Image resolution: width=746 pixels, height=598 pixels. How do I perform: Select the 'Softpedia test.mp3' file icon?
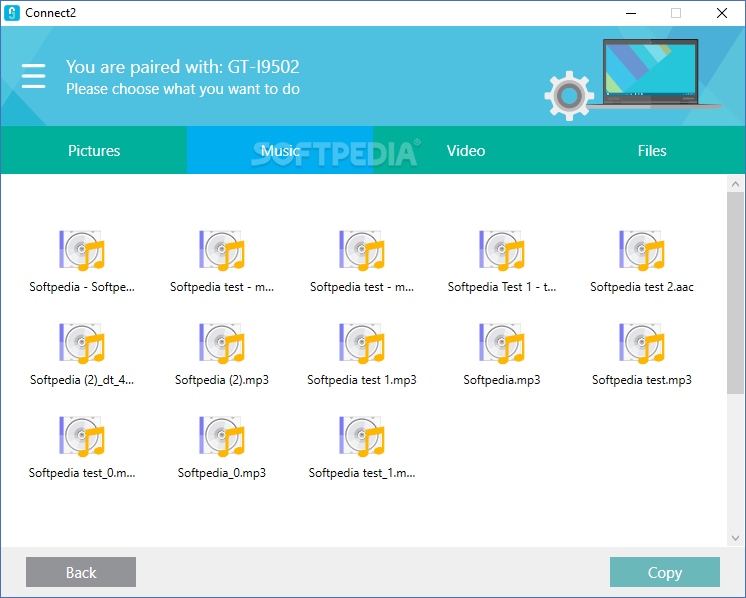pos(642,343)
